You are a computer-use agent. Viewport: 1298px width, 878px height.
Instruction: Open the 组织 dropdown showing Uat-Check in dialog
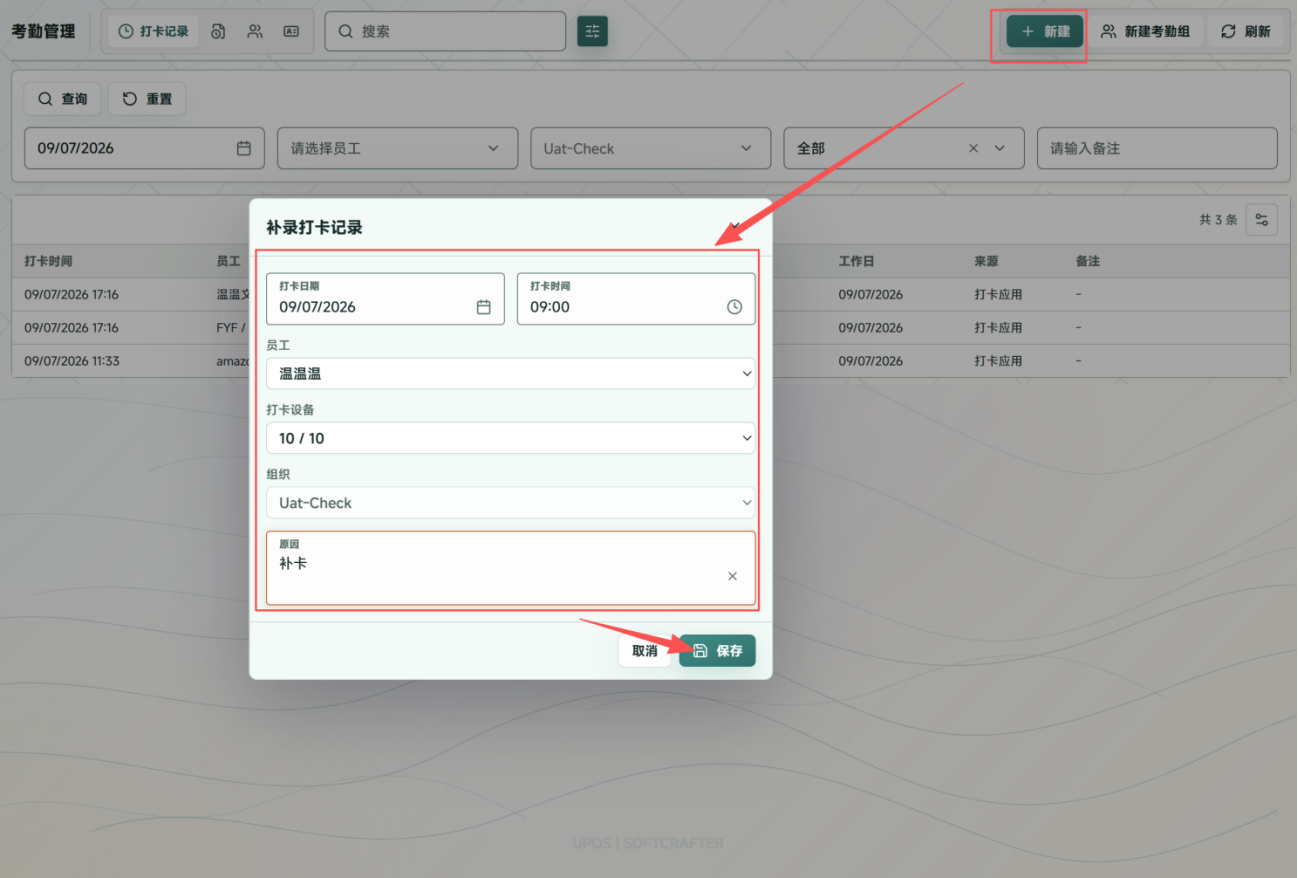(x=510, y=502)
